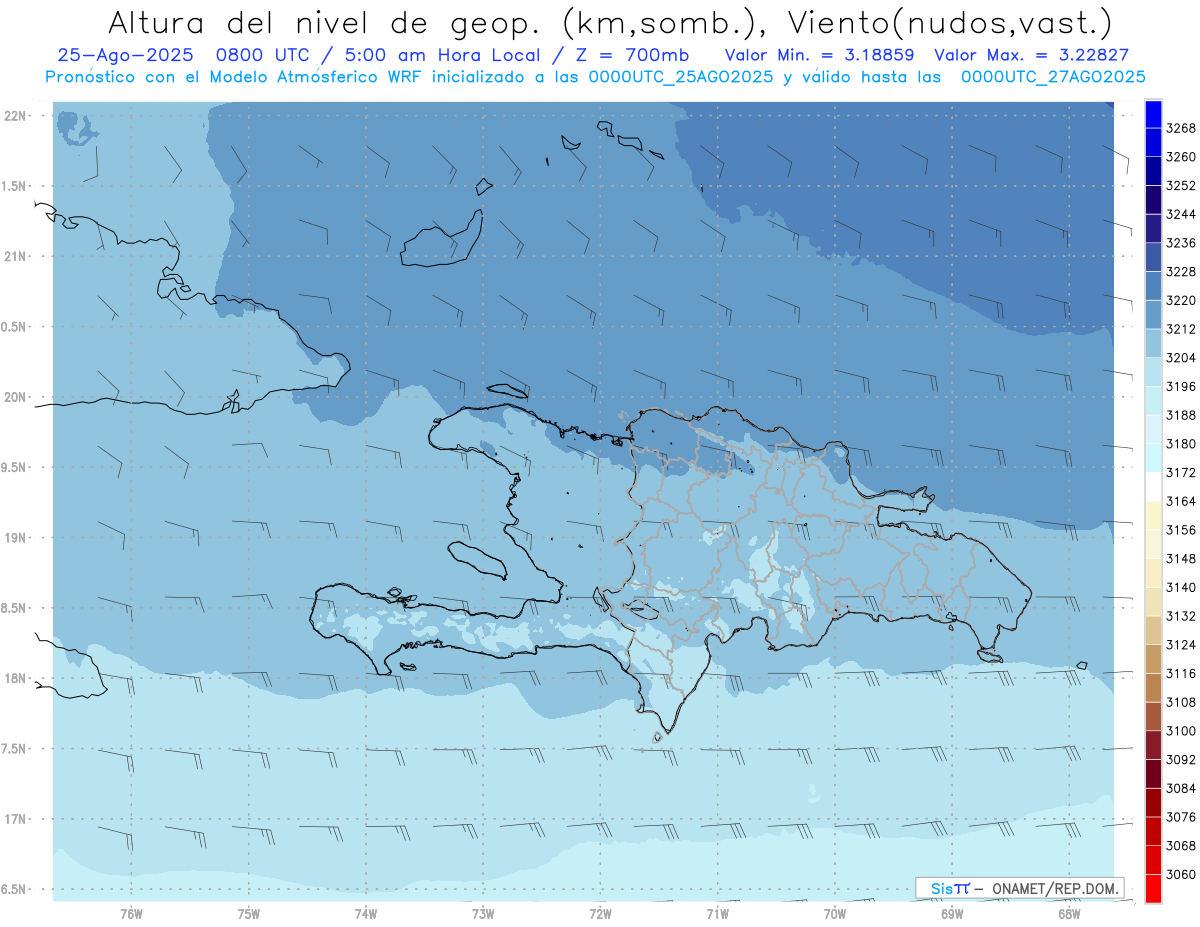Click the SisTT ONAMET/REP.DOM. label
Viewport: 1200px width, 927px height.
pos(1020,888)
